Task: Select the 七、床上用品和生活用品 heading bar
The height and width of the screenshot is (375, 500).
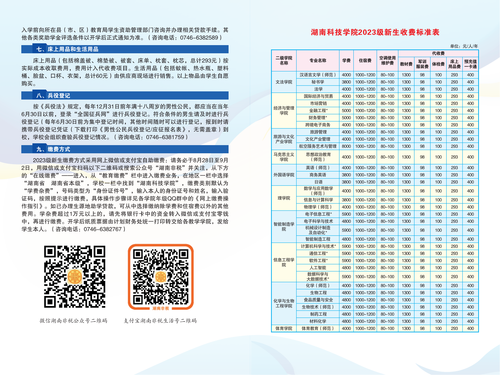Action: pyautogui.click(x=125, y=49)
